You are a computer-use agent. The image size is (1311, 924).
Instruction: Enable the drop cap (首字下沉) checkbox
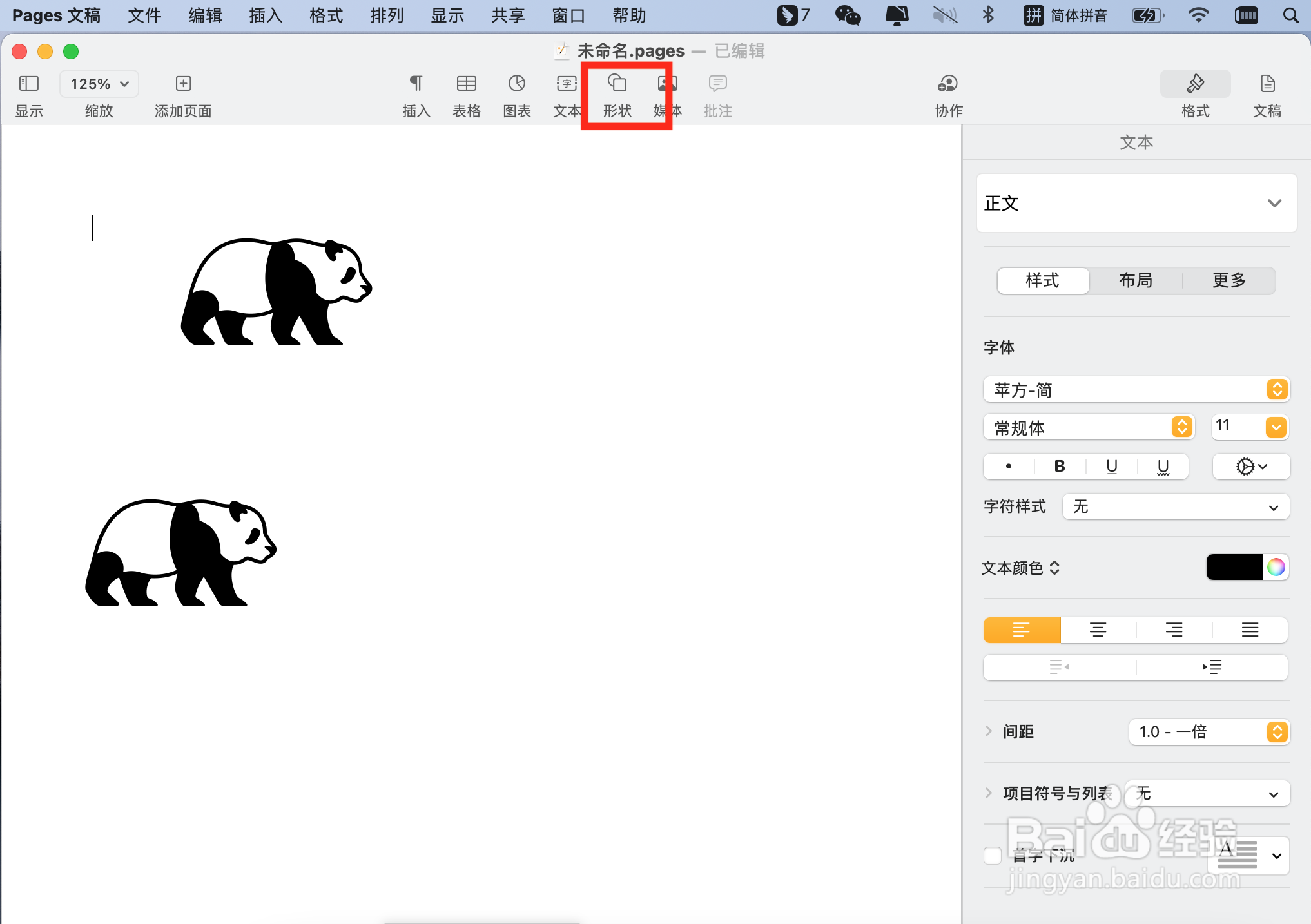point(993,856)
